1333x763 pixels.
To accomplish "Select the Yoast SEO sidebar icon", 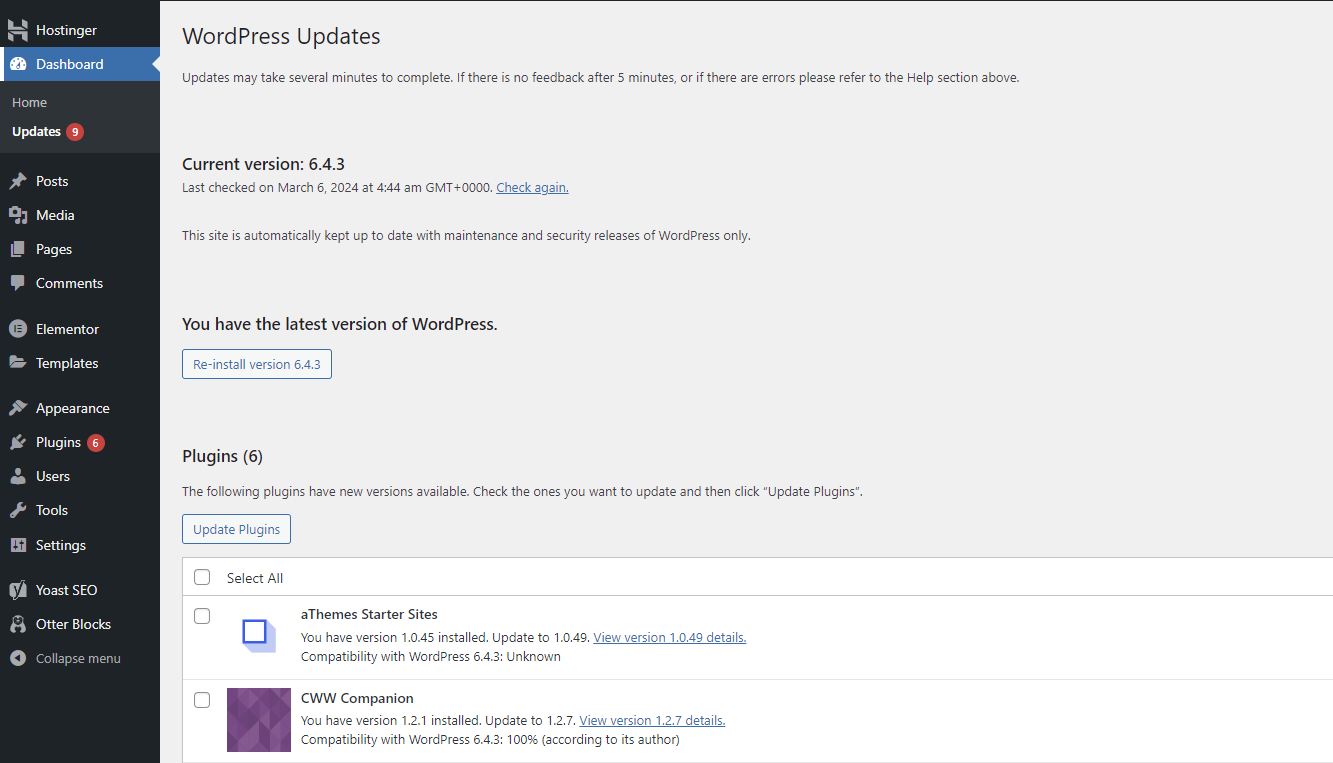I will 18,589.
